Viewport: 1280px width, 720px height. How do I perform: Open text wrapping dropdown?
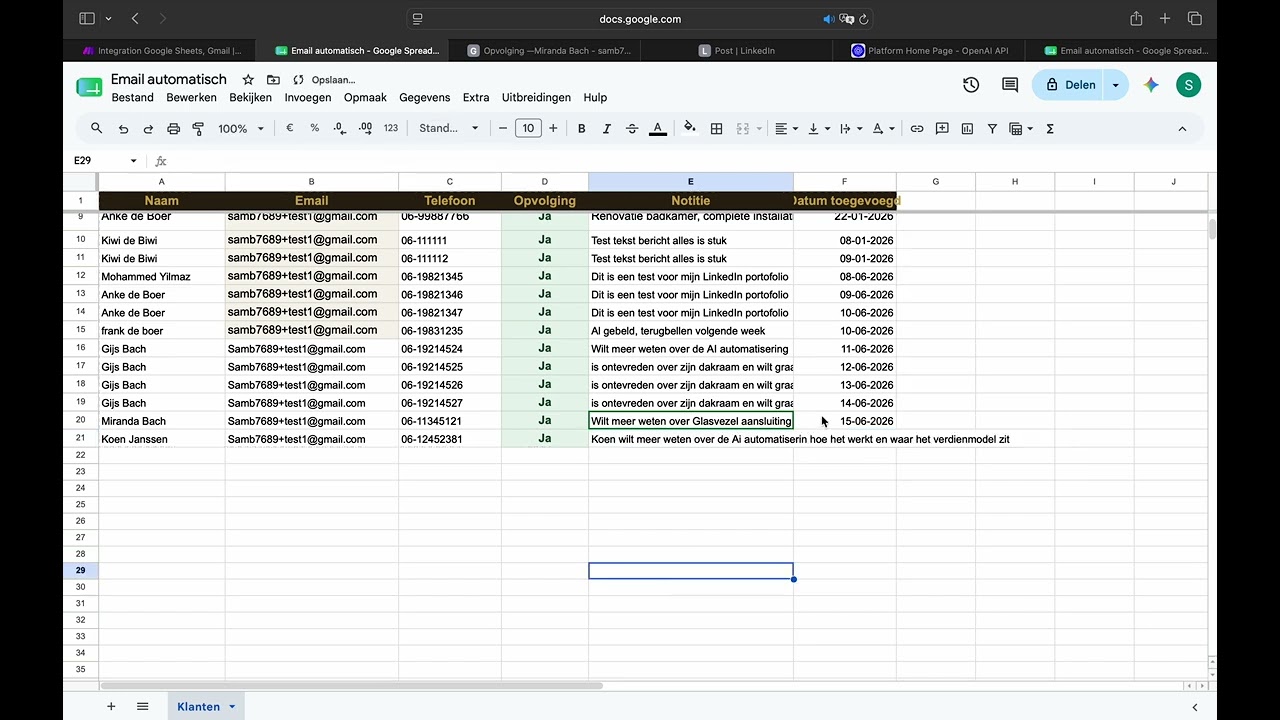(851, 128)
